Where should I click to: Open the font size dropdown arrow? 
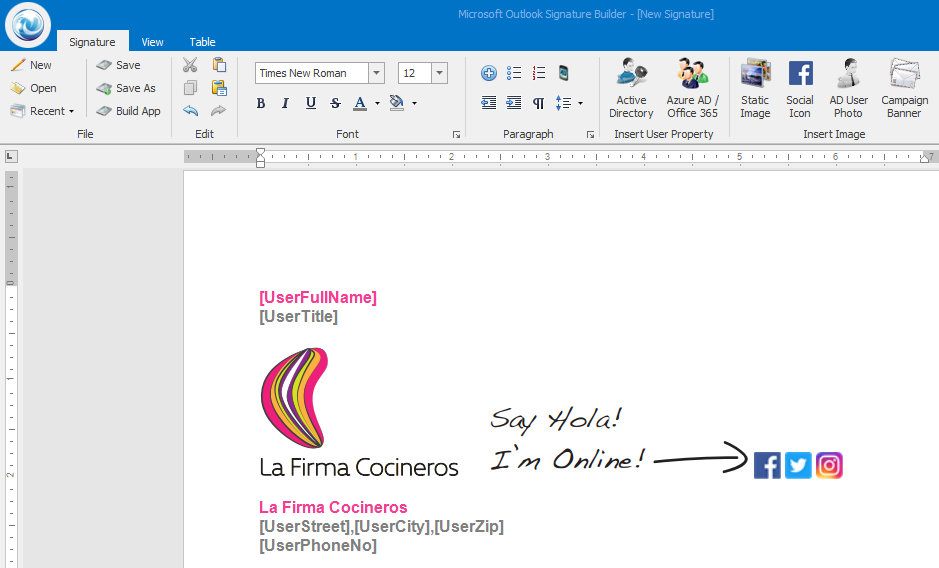440,73
